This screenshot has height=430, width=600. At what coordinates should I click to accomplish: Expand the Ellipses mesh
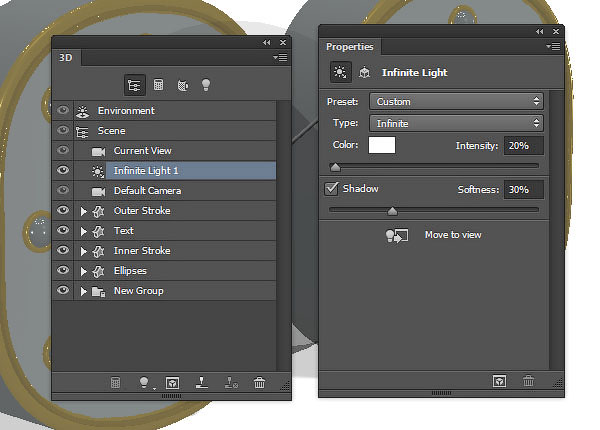(83, 271)
